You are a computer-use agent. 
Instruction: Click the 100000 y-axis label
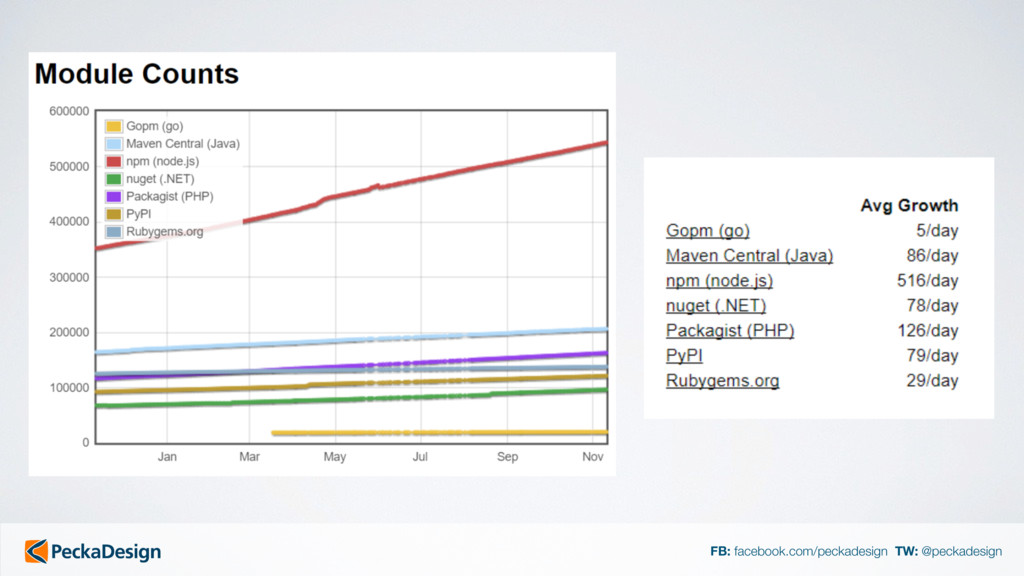tap(69, 387)
